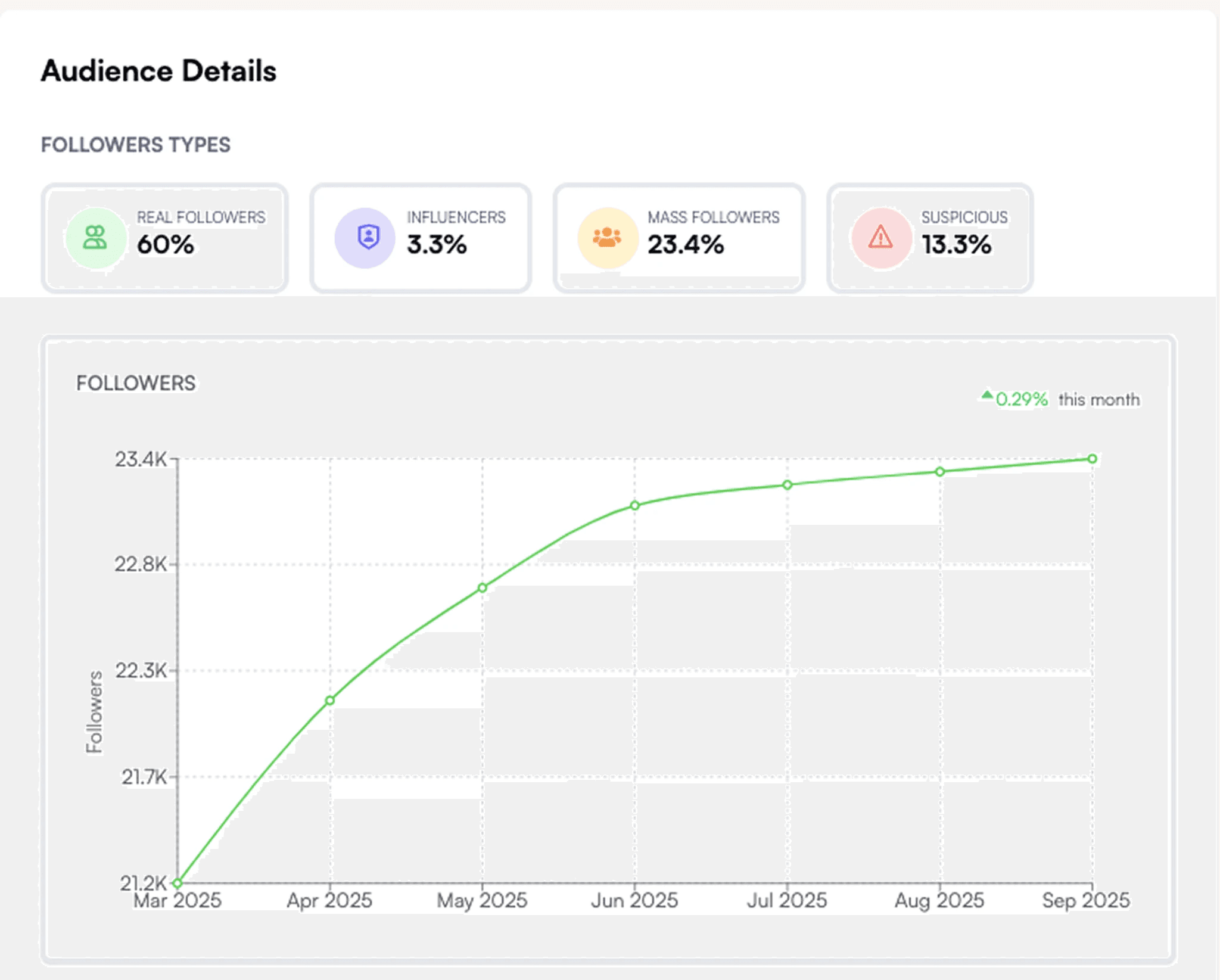Click the 23.4K y-axis label
The width and height of the screenshot is (1220, 980).
click(x=141, y=459)
